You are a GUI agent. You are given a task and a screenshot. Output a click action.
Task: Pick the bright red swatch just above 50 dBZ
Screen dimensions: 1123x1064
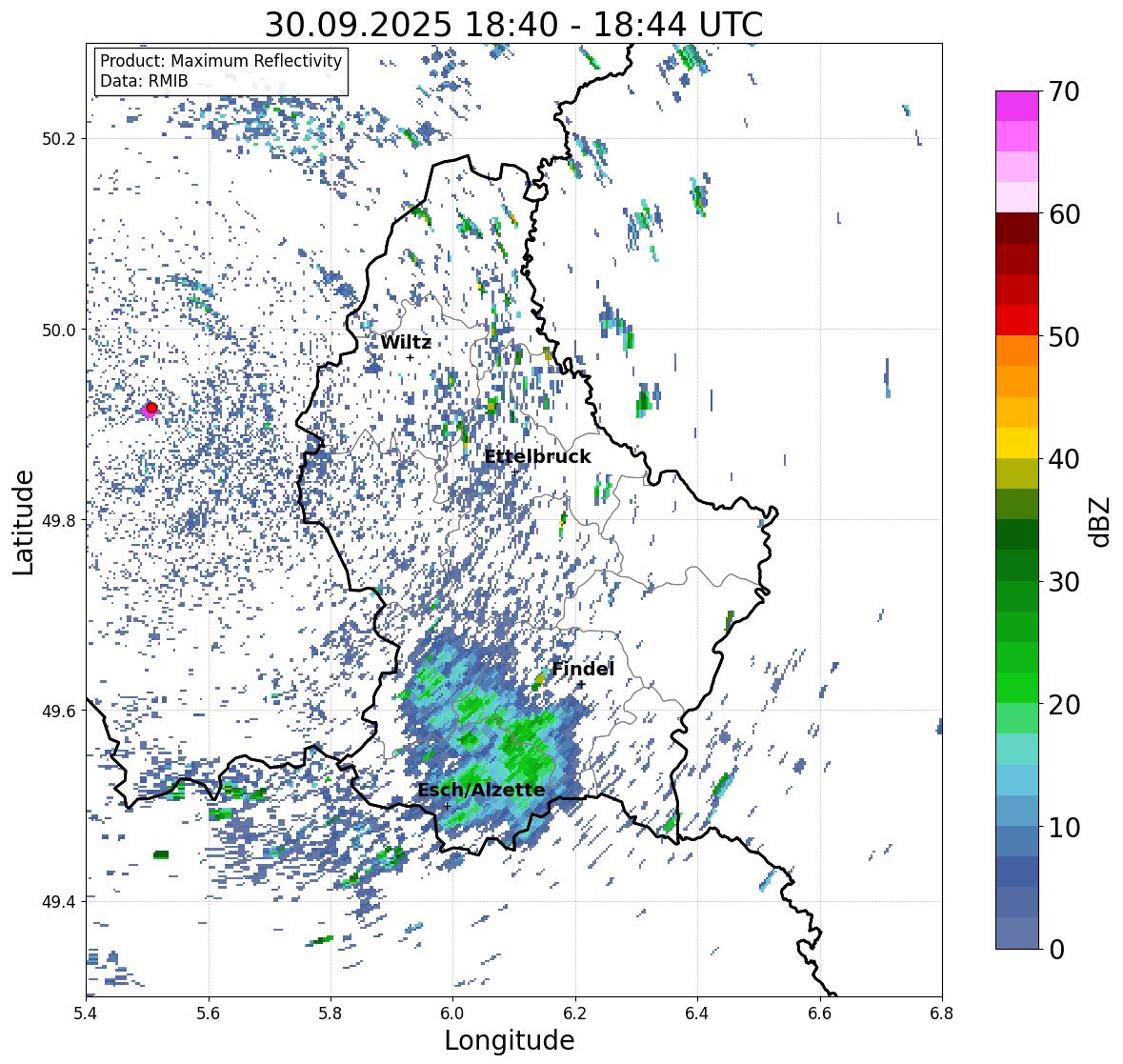click(x=1017, y=320)
